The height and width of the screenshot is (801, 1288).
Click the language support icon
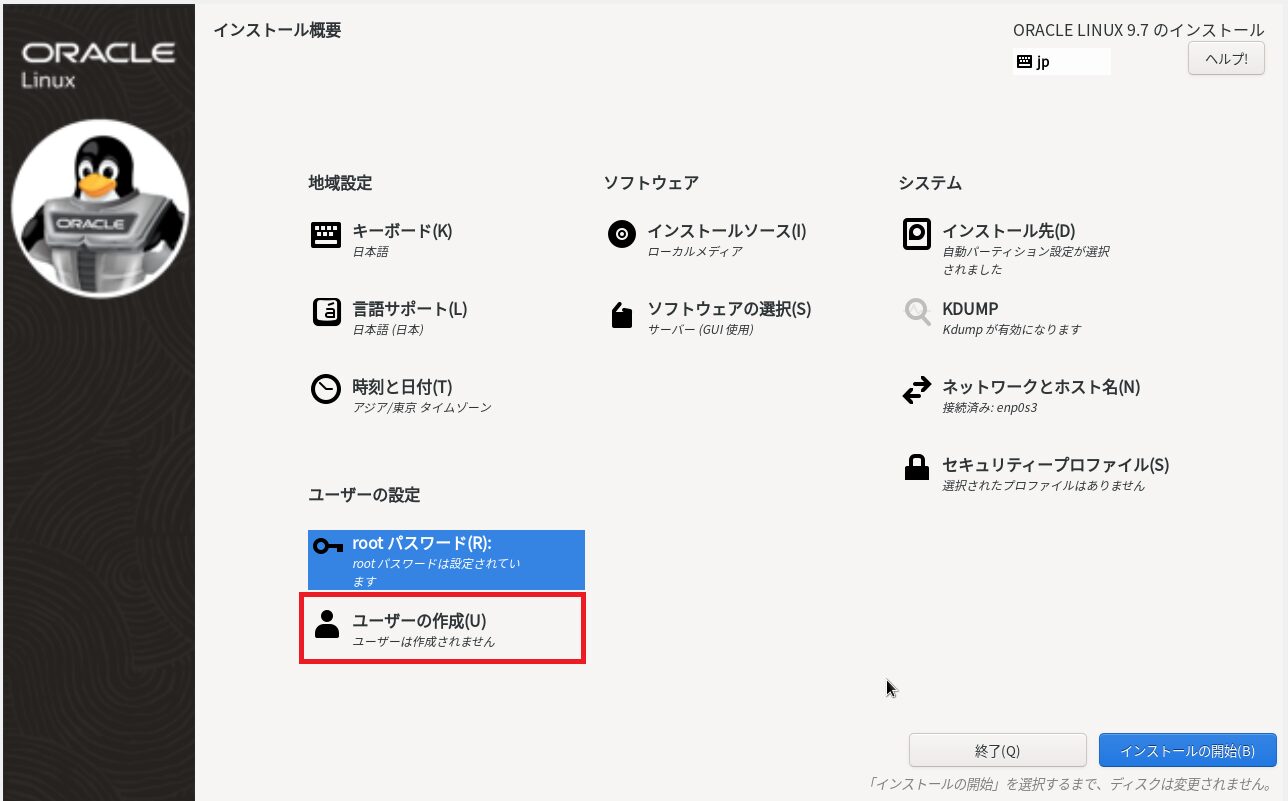(326, 313)
